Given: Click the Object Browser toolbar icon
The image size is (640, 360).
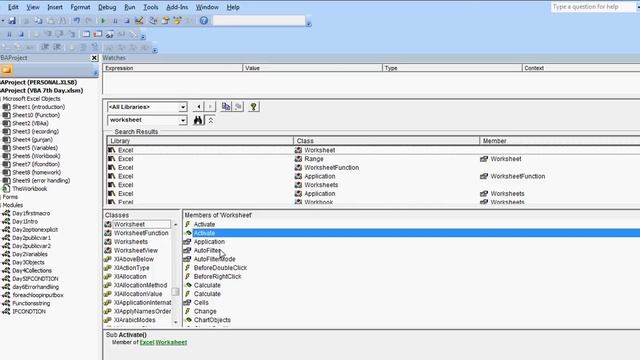Looking at the screenshot, I should pyautogui.click(x=178, y=20).
